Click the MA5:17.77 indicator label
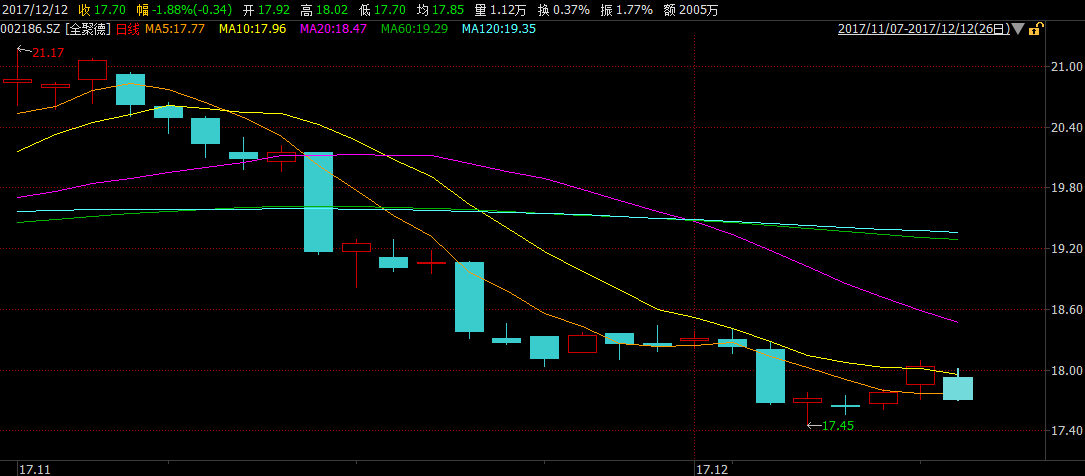Image resolution: width=1085 pixels, height=476 pixels. [174, 29]
